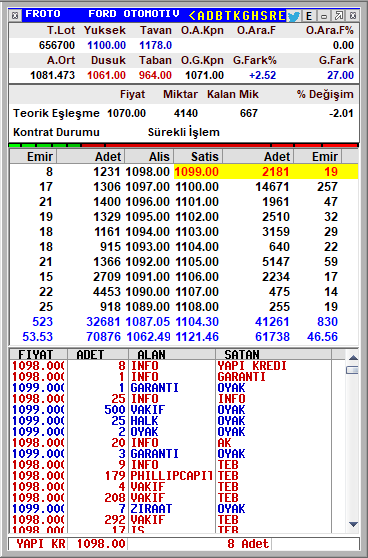
Task: Select the trade row with seller AK
Action: [171, 443]
